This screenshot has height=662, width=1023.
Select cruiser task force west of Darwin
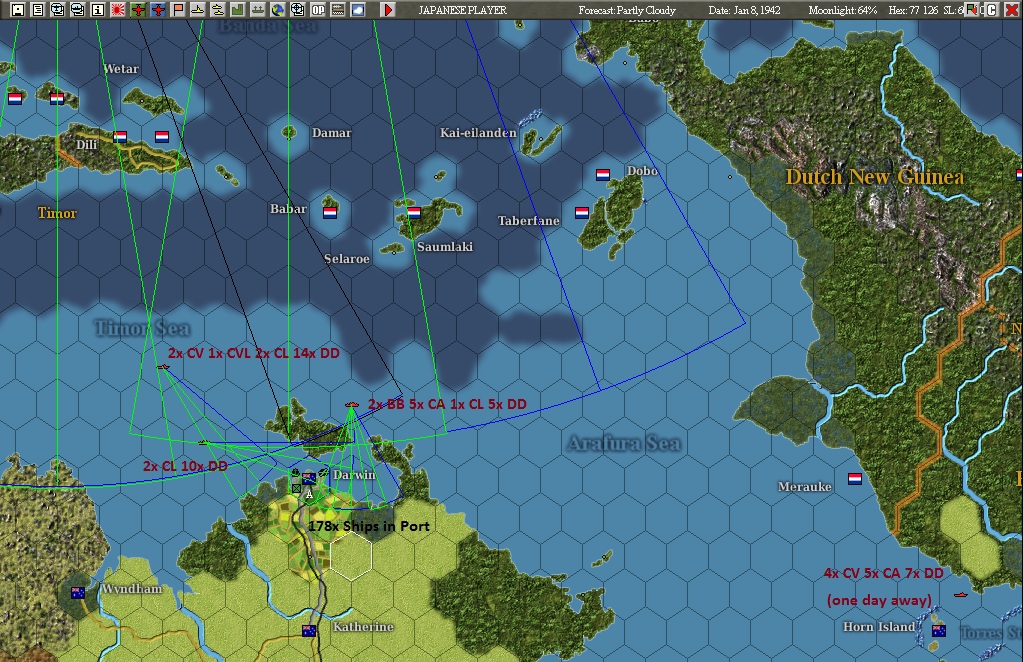tap(204, 443)
